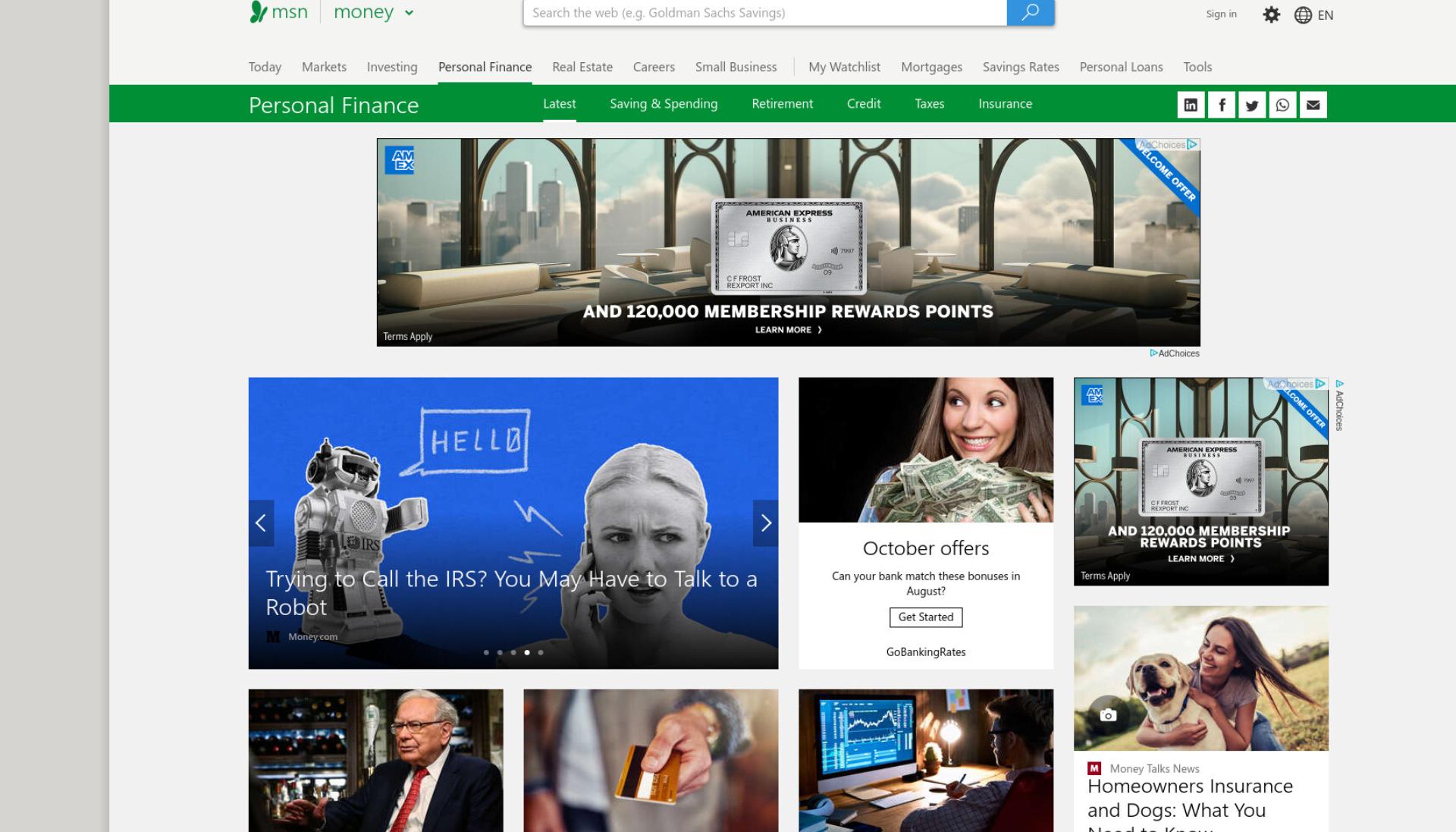
Task: Open the stock chart monitor article thumbnail
Action: [x=926, y=761]
